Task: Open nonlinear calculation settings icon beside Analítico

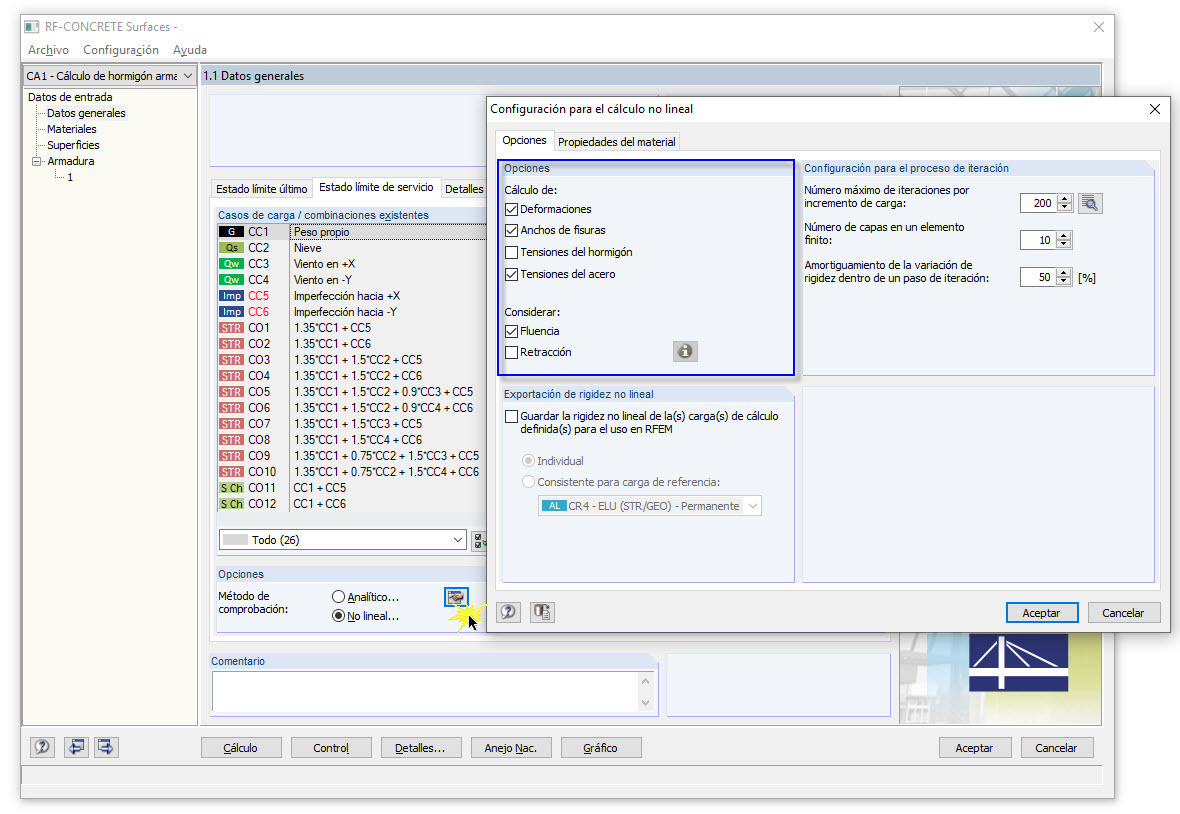Action: click(456, 597)
